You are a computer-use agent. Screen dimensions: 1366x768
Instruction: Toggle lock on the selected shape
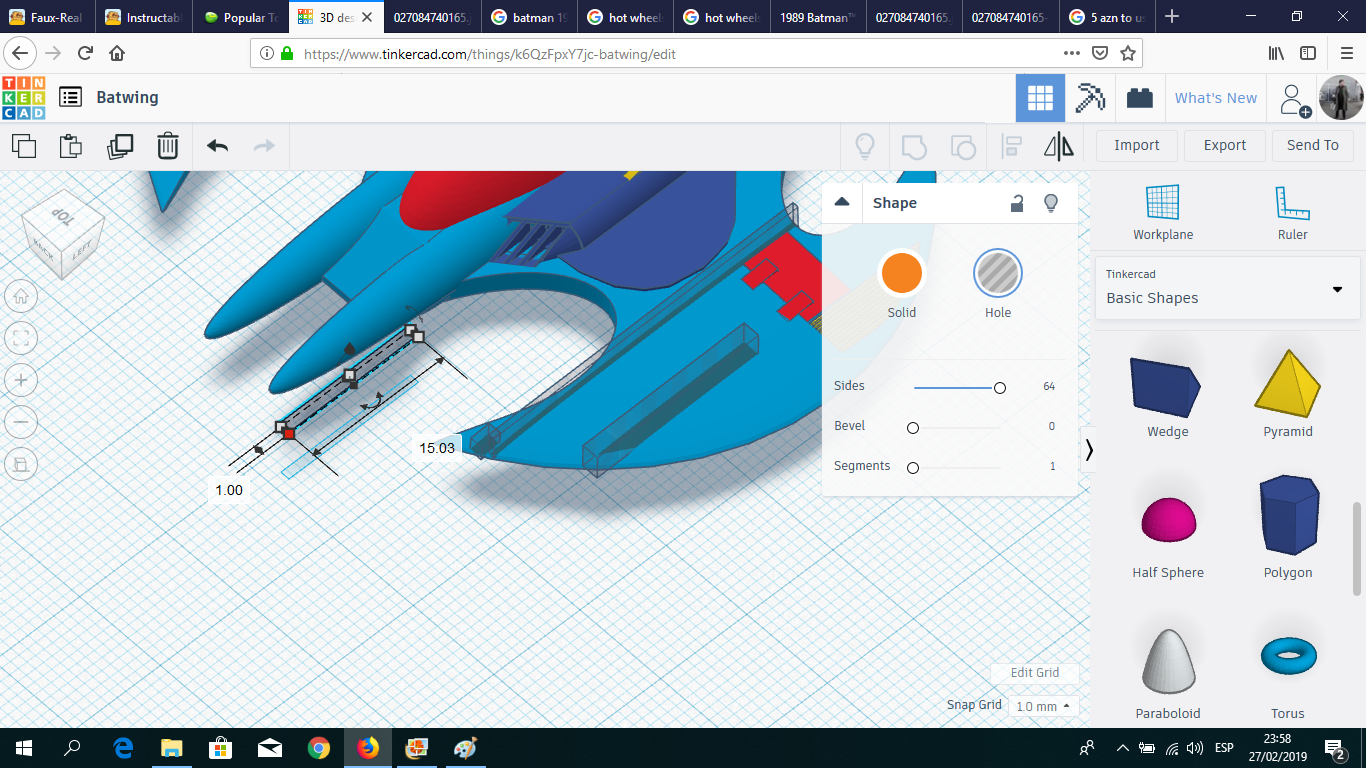point(1017,203)
